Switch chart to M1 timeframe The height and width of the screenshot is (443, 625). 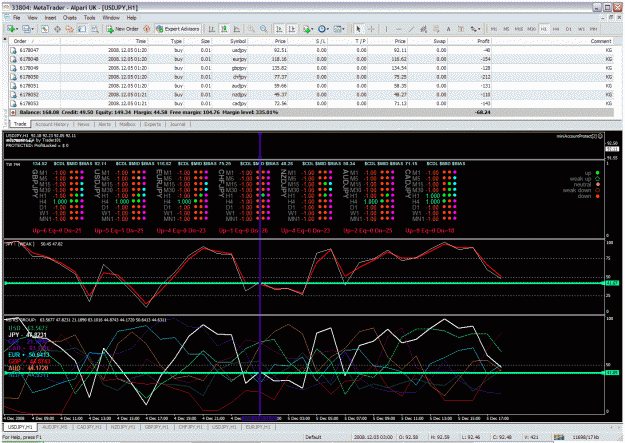tap(494, 29)
